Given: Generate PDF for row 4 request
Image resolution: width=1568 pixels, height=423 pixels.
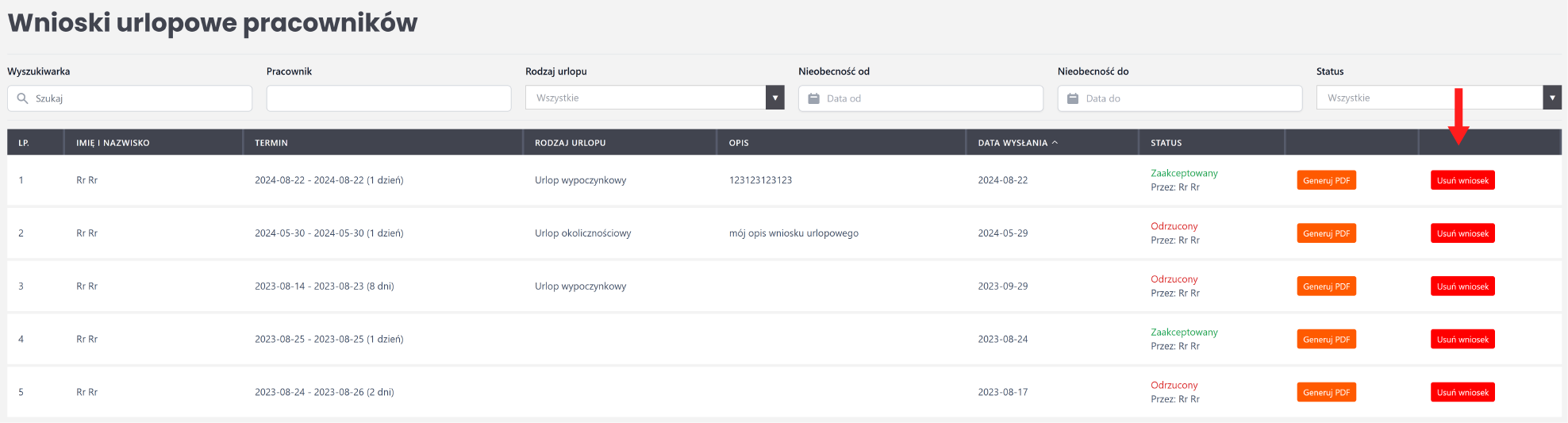Looking at the screenshot, I should [x=1326, y=339].
